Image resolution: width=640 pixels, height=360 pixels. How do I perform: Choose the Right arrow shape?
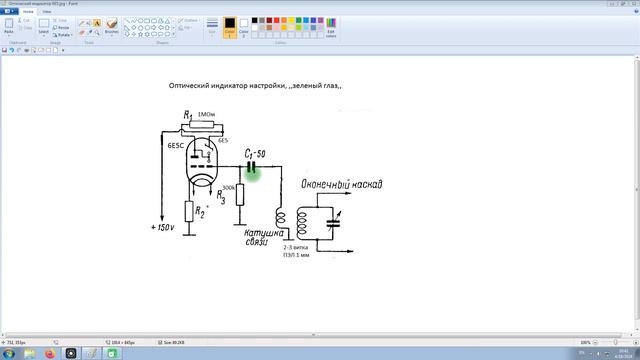click(153, 28)
